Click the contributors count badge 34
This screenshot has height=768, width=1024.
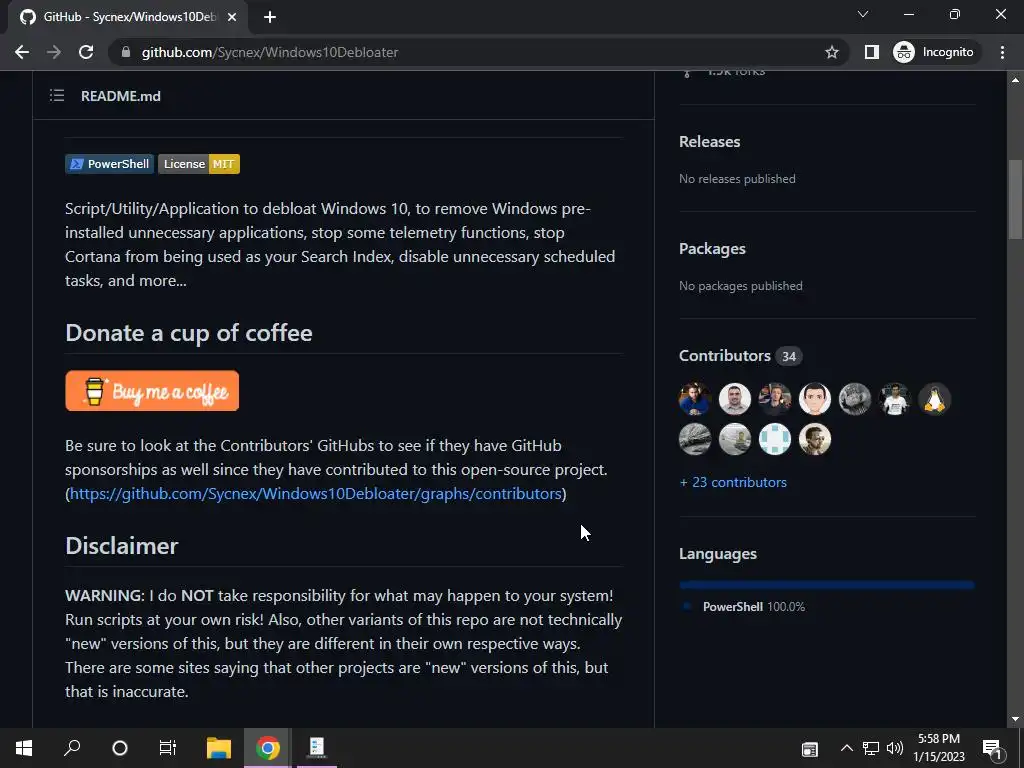tap(789, 357)
